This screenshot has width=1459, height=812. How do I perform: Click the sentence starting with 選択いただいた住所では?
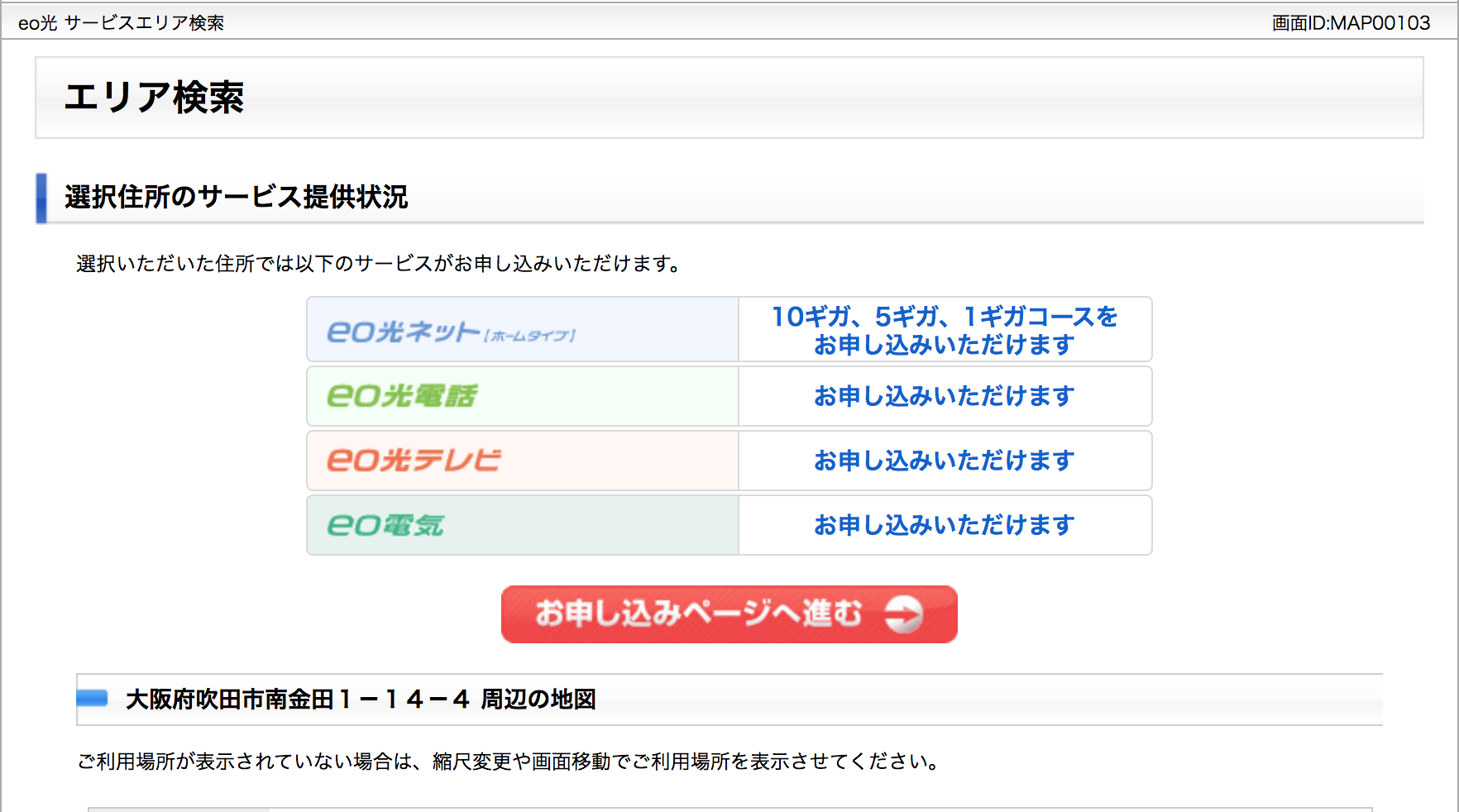pyautogui.click(x=379, y=264)
